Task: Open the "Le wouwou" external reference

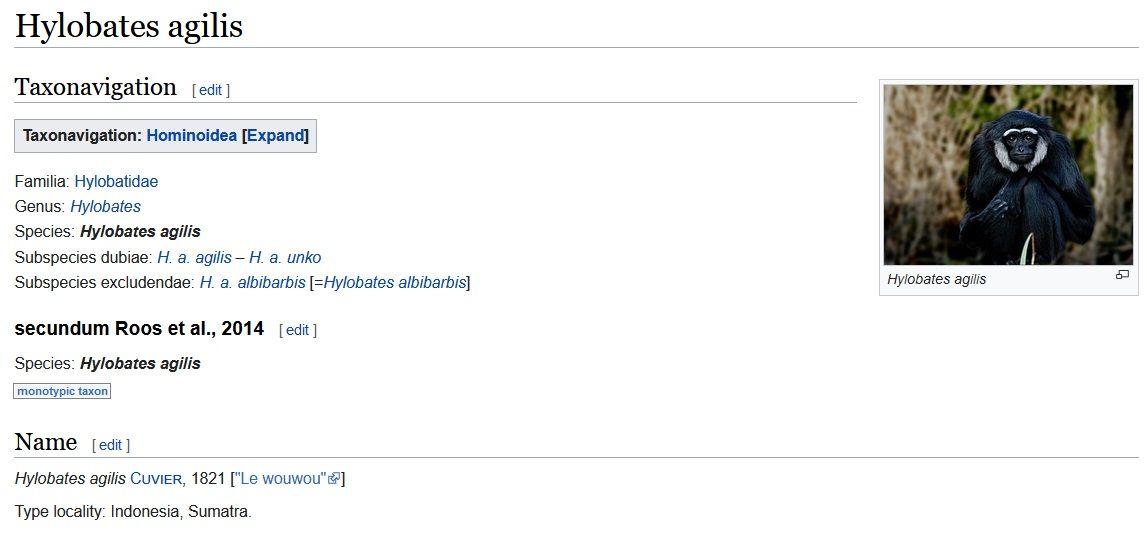Action: (x=280, y=479)
